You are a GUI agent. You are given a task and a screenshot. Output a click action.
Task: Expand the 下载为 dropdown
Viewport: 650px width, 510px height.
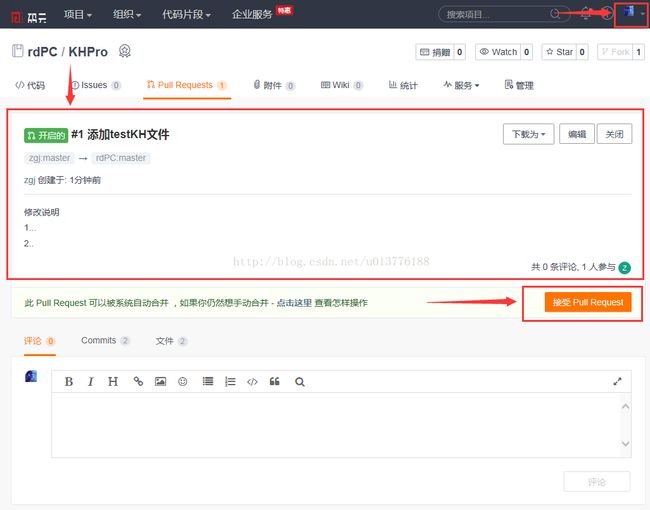[x=529, y=134]
